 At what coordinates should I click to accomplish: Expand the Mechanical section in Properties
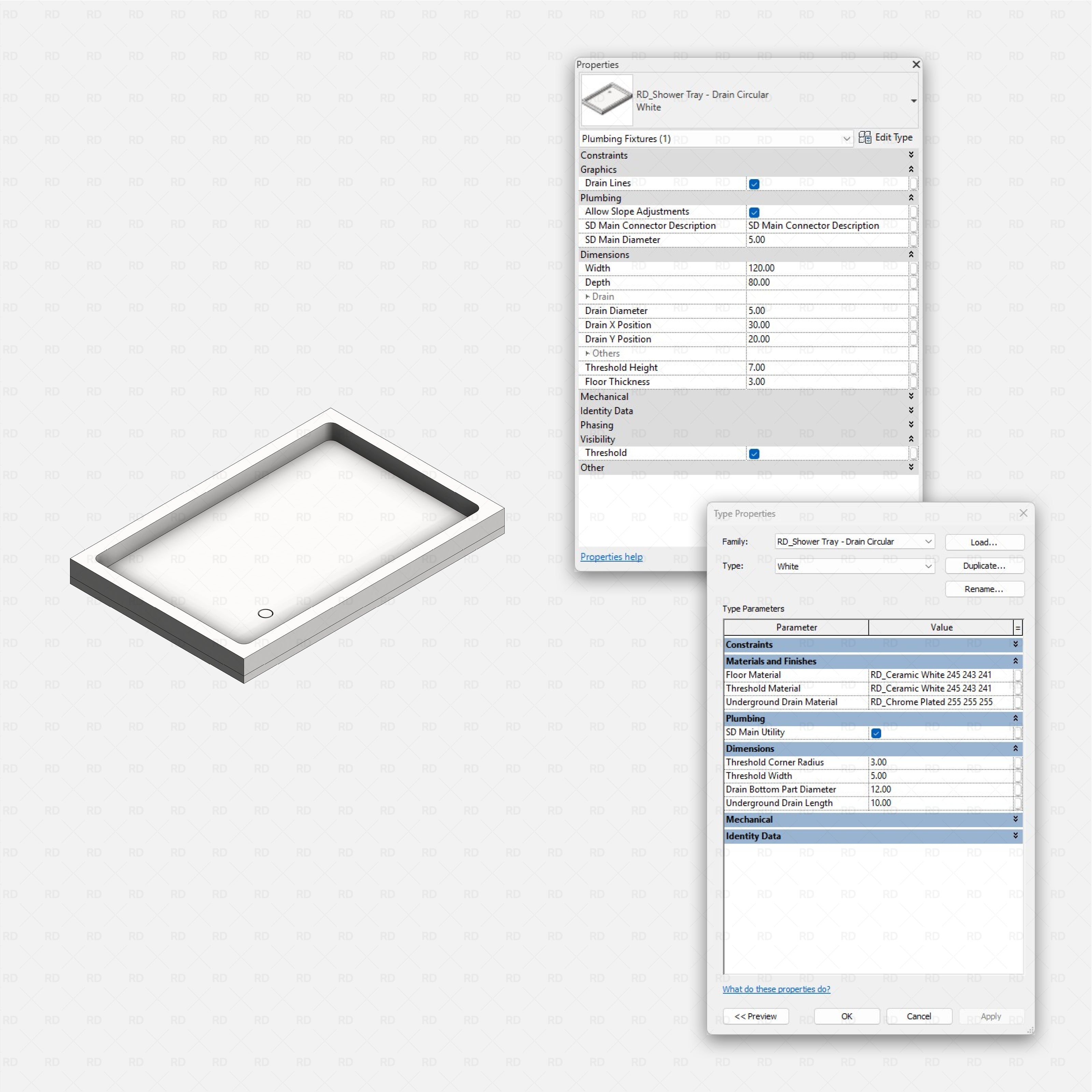(910, 396)
